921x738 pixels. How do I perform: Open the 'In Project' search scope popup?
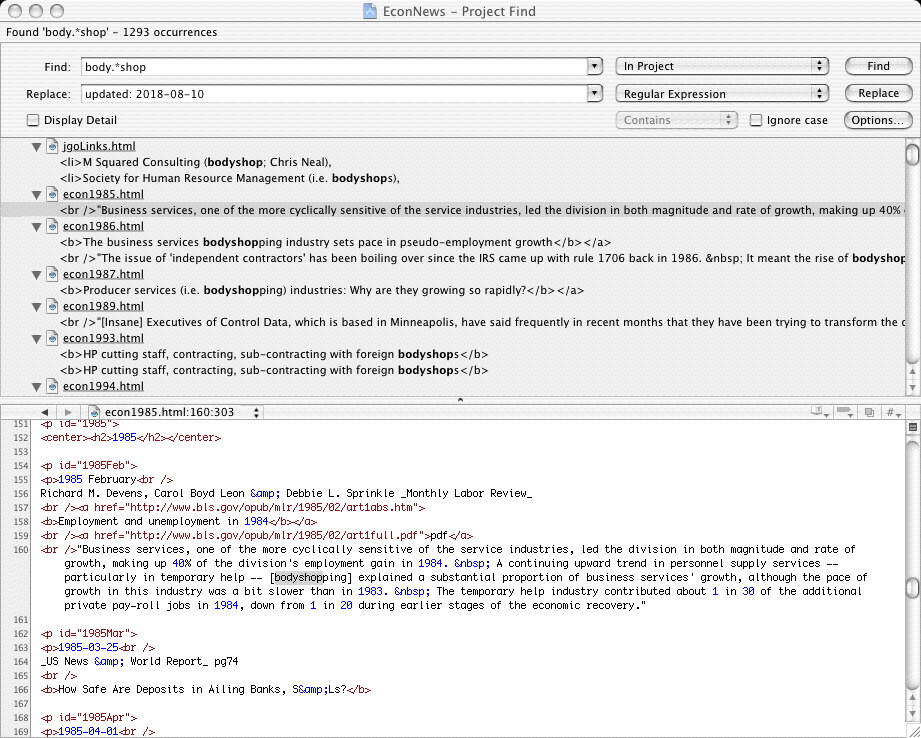point(722,66)
